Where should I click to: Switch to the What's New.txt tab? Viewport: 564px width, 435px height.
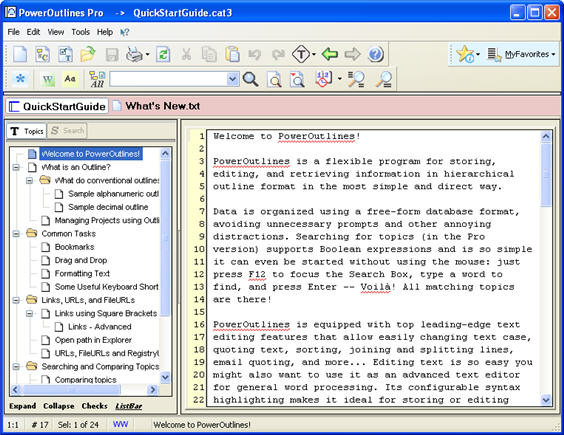[x=156, y=106]
